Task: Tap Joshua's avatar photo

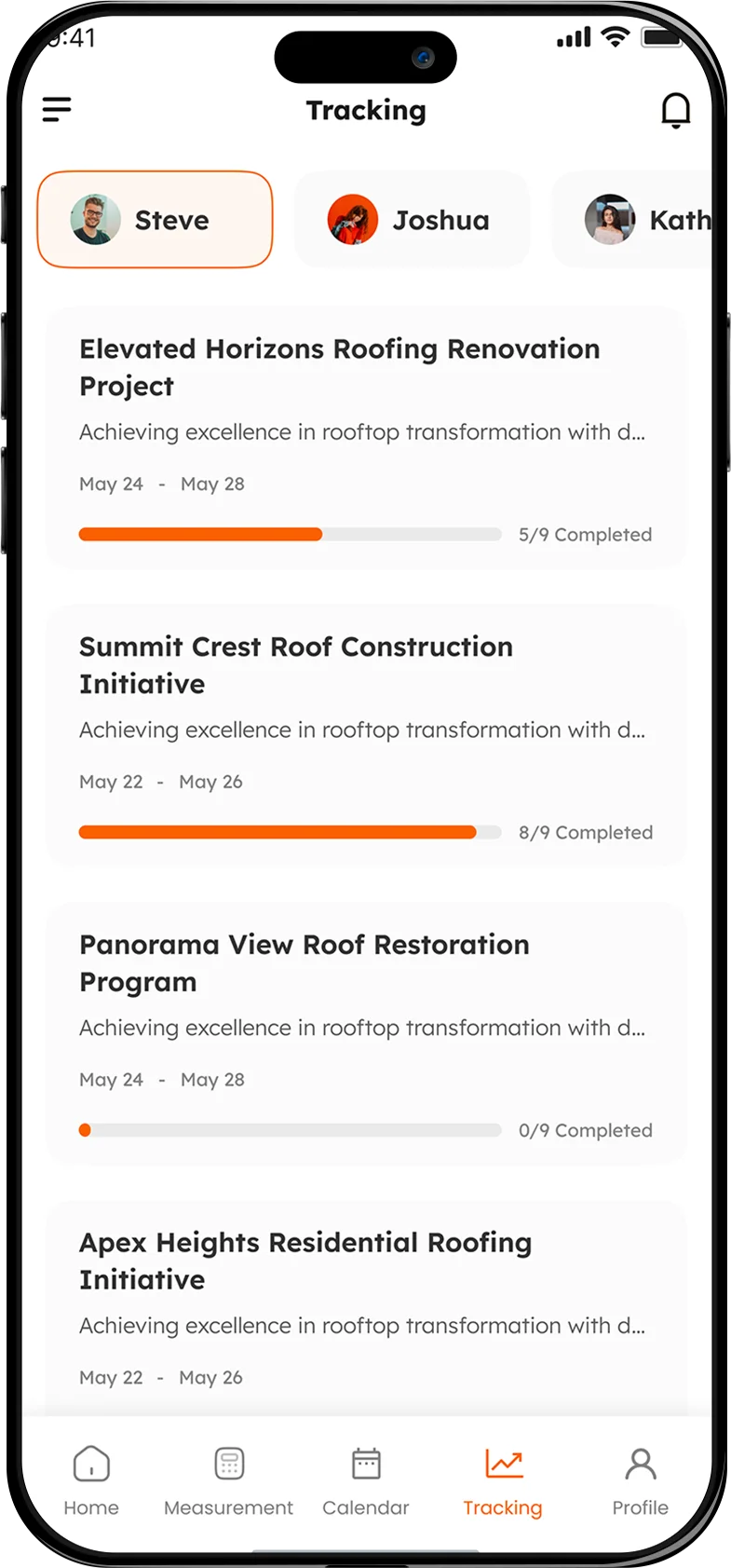Action: (353, 220)
